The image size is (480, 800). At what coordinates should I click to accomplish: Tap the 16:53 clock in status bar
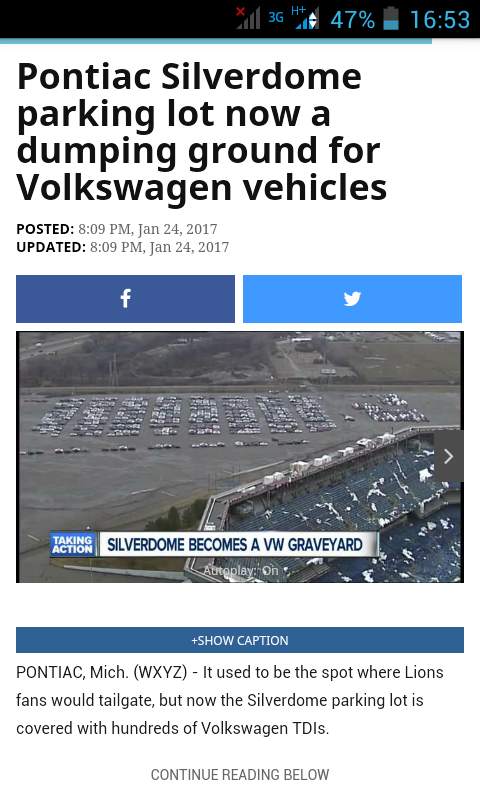tap(440, 20)
